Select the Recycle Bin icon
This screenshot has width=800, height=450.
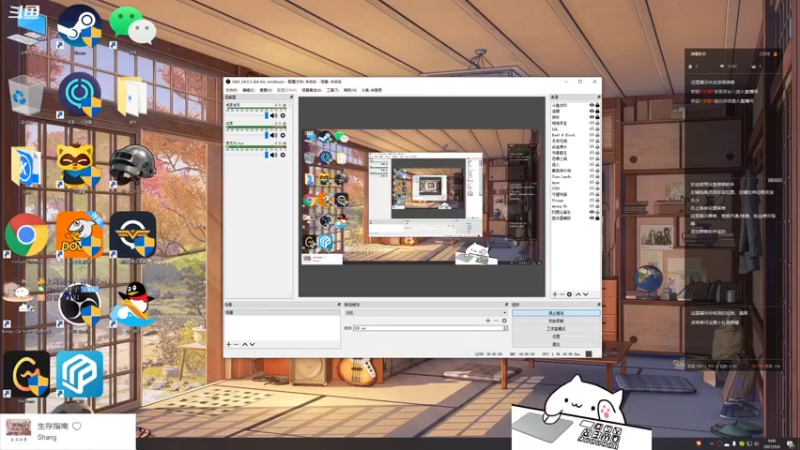(26, 98)
